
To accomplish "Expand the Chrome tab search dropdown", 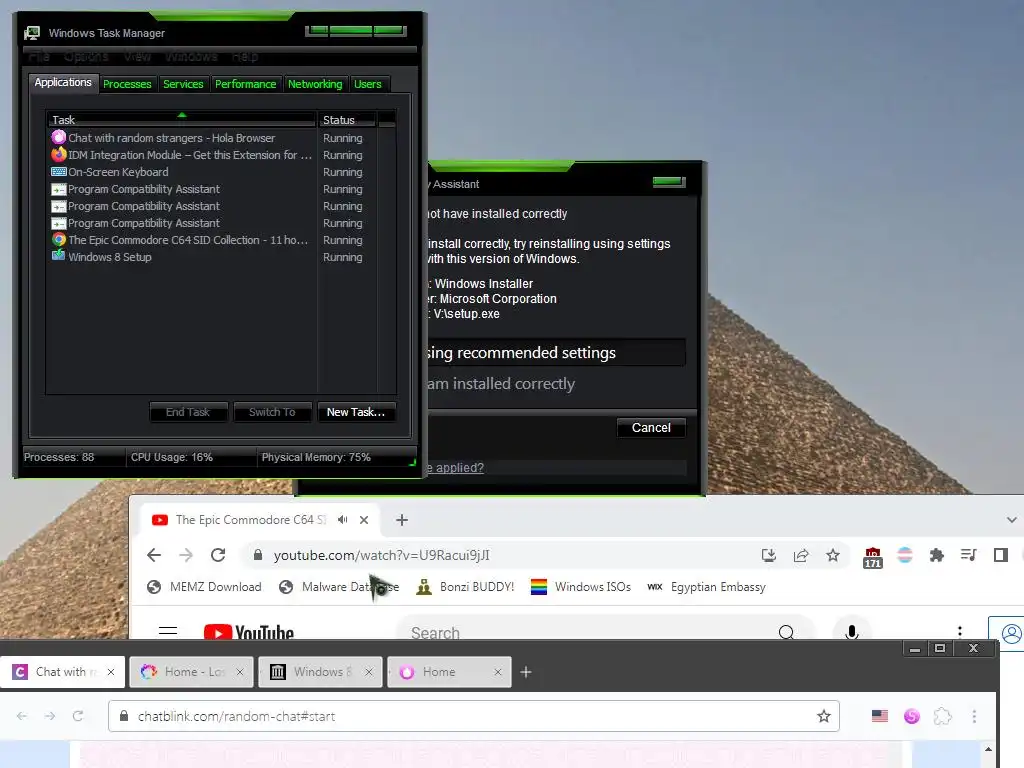I will 1011,520.
